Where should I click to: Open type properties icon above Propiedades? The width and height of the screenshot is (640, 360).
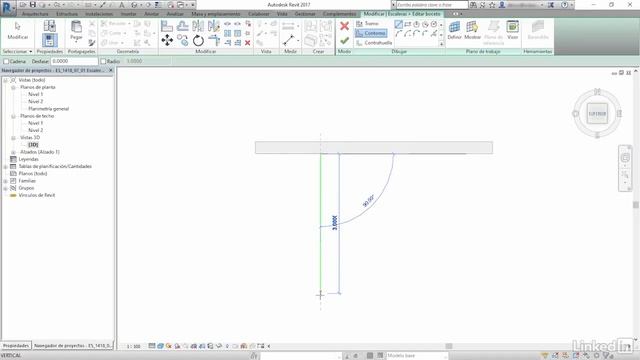tap(49, 26)
